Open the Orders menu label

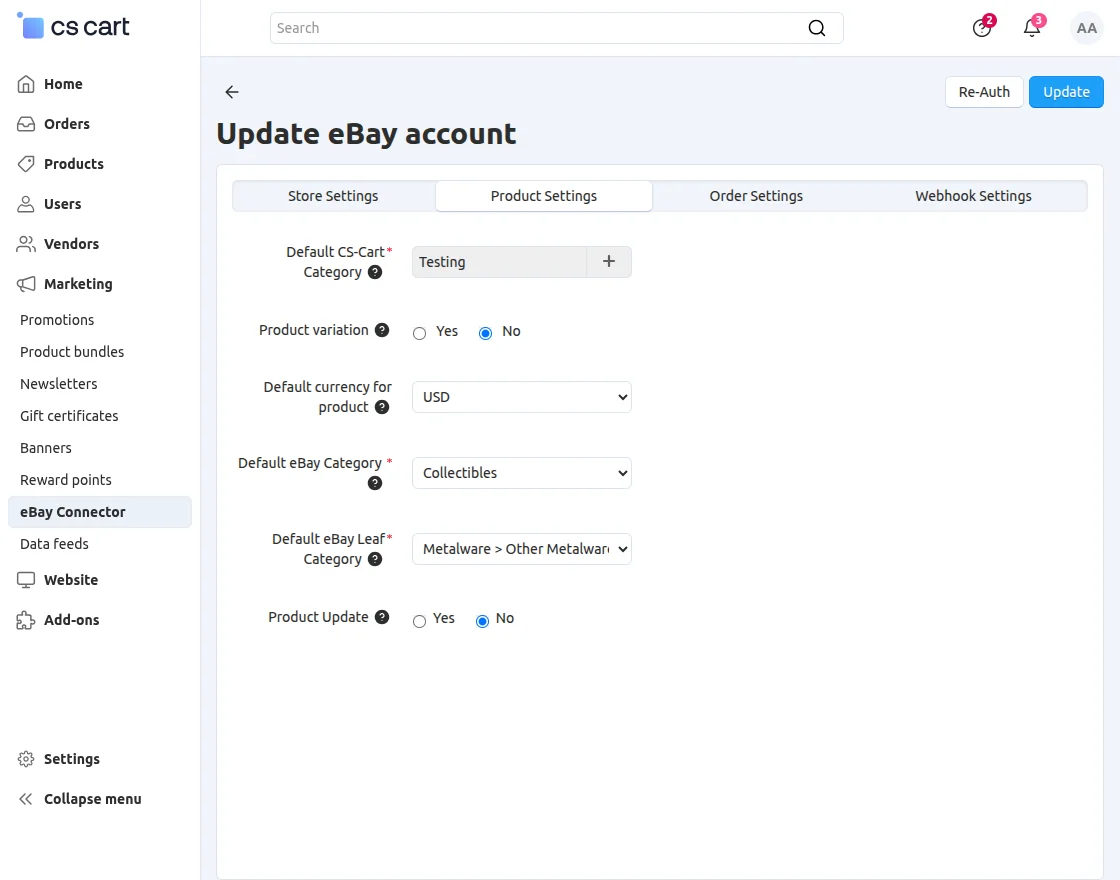[66, 124]
